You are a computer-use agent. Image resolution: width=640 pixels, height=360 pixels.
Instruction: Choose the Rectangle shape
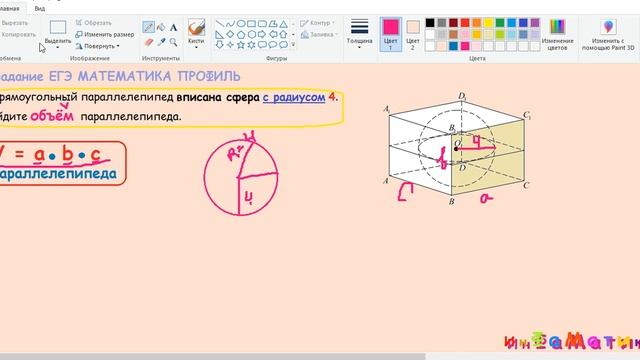tap(251, 24)
